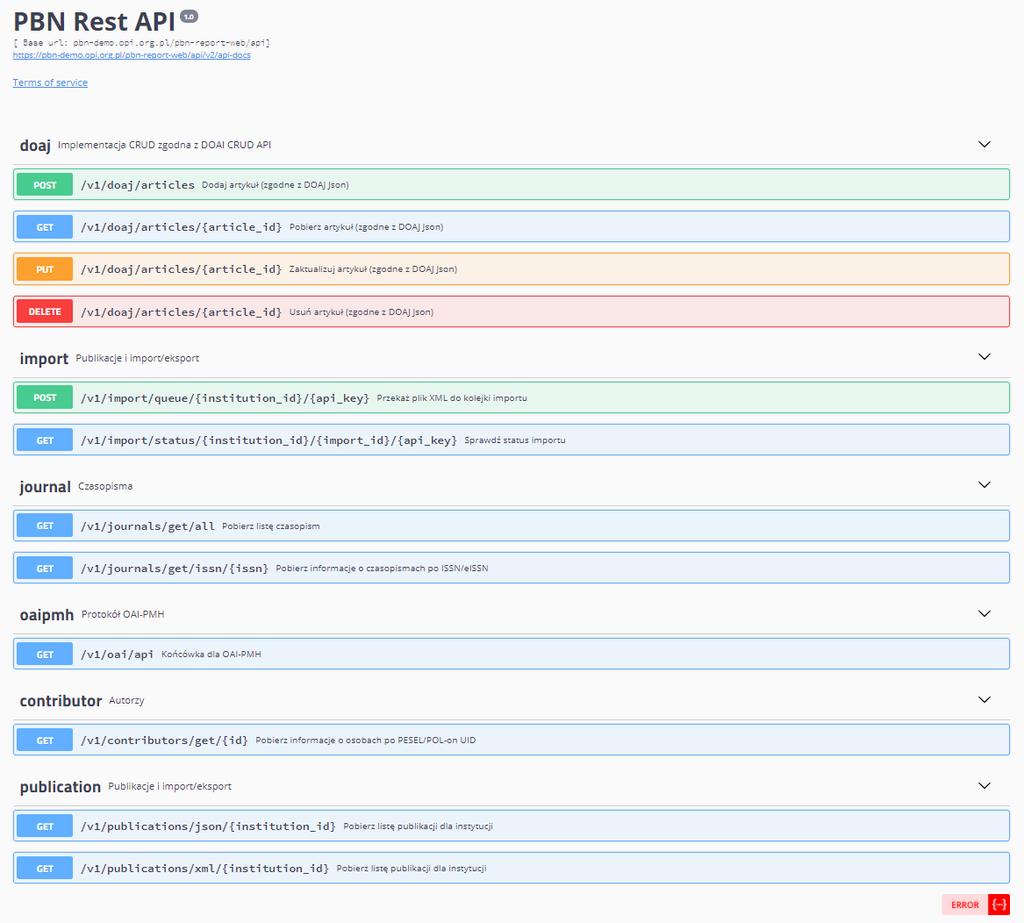The image size is (1024, 923).
Task: Expand the /v1/doaj/articles POST path
Action: (137, 185)
